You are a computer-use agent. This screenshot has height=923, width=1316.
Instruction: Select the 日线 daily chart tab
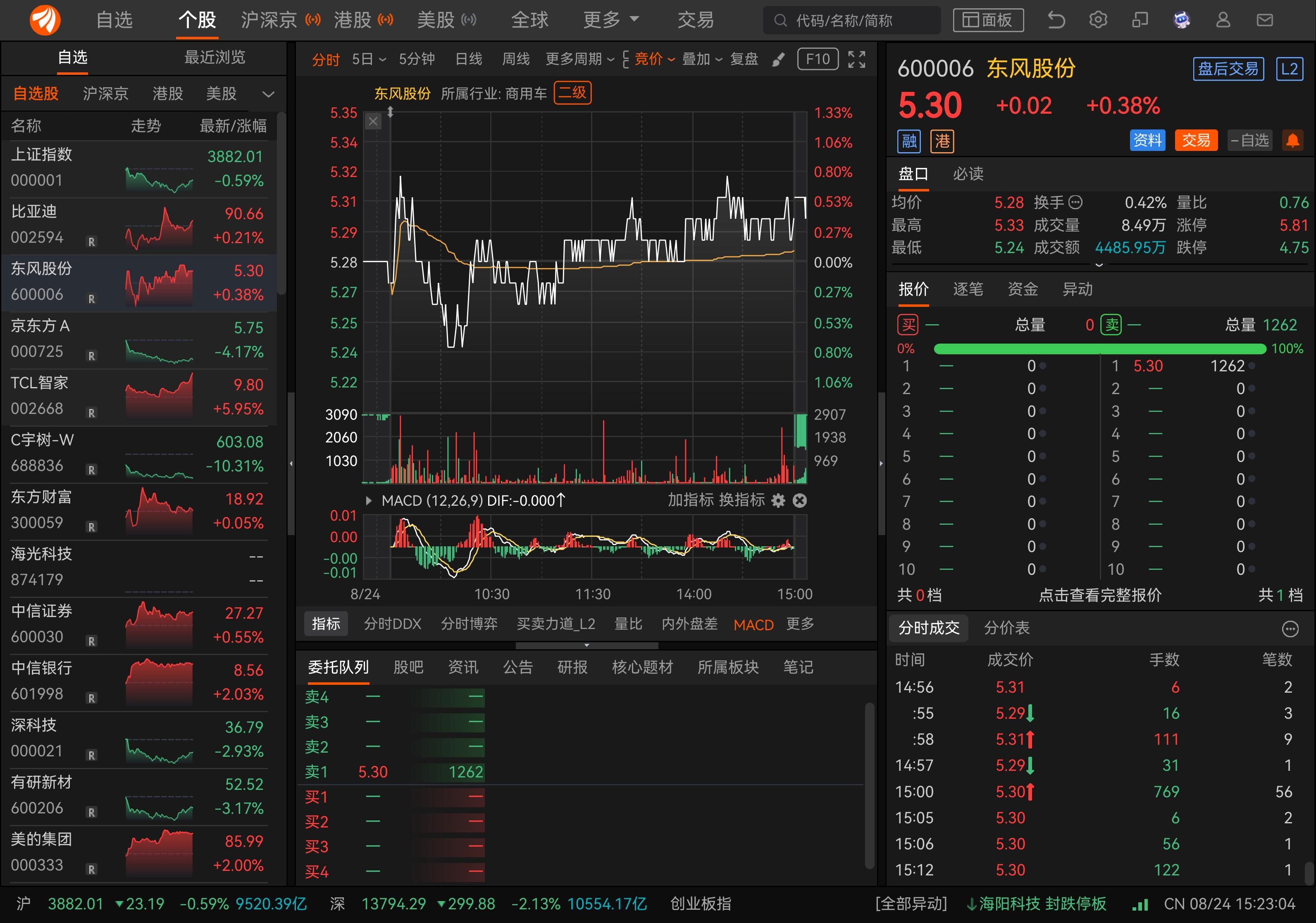point(468,59)
